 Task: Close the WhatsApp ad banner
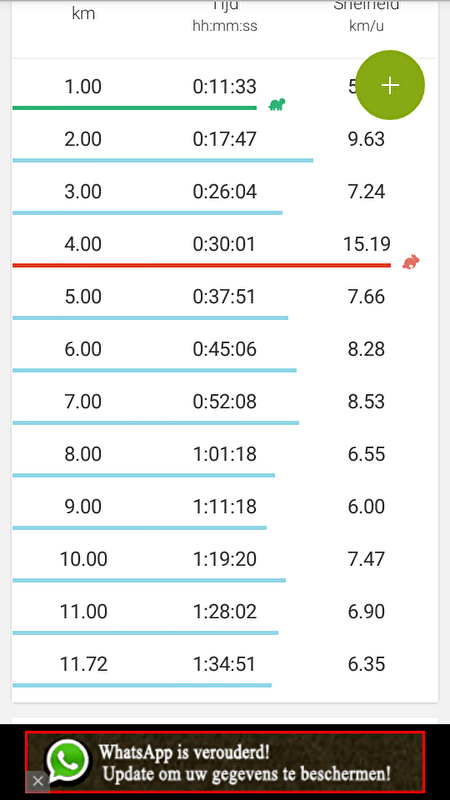pyautogui.click(x=38, y=781)
